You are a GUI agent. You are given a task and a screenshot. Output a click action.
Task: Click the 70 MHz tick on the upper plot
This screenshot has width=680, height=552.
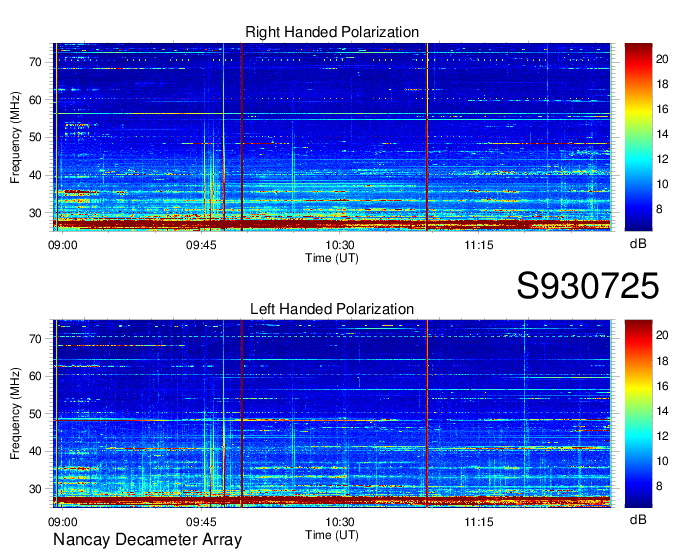(36, 62)
